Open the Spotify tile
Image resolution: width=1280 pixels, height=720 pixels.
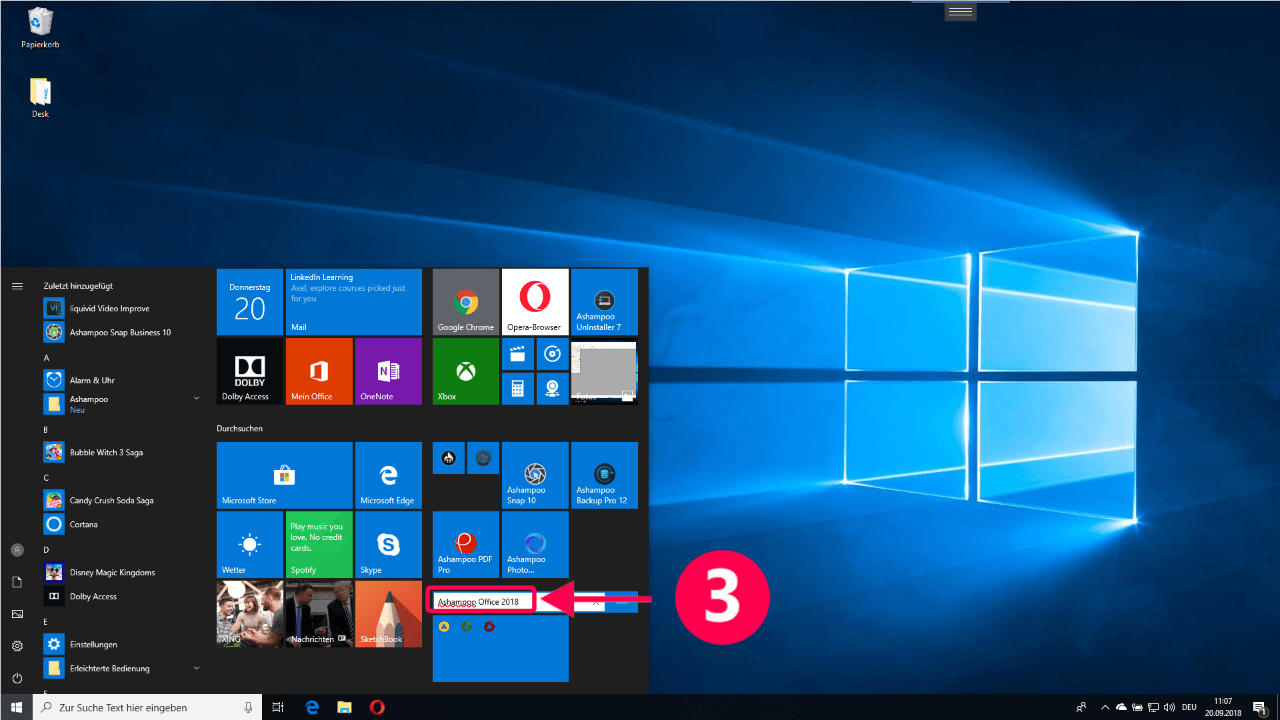[x=319, y=544]
